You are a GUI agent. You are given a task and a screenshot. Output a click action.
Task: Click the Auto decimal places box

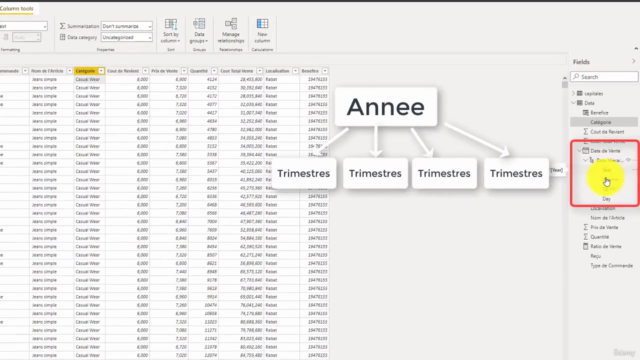(x=27, y=37)
